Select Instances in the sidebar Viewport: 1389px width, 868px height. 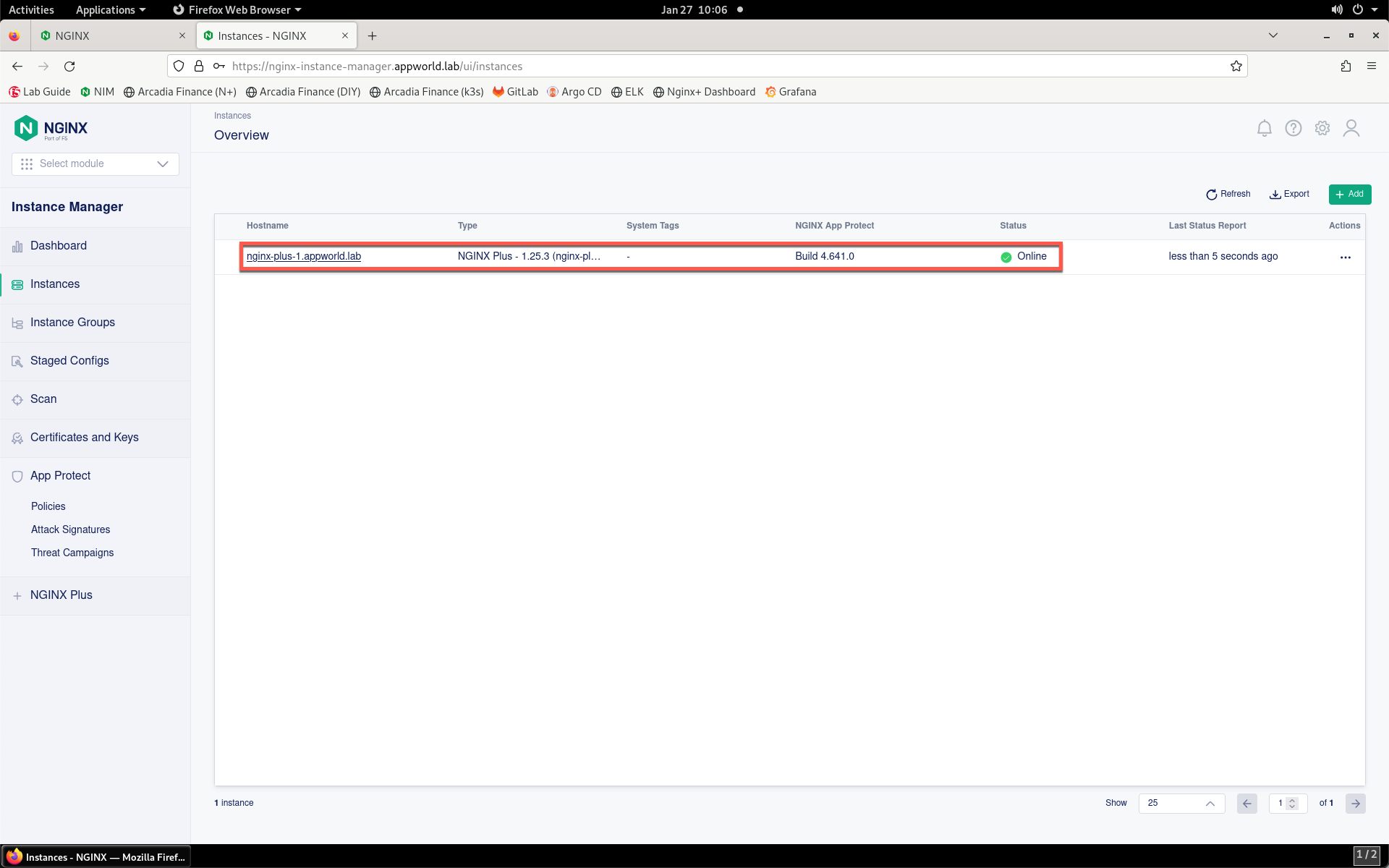pyautogui.click(x=55, y=284)
